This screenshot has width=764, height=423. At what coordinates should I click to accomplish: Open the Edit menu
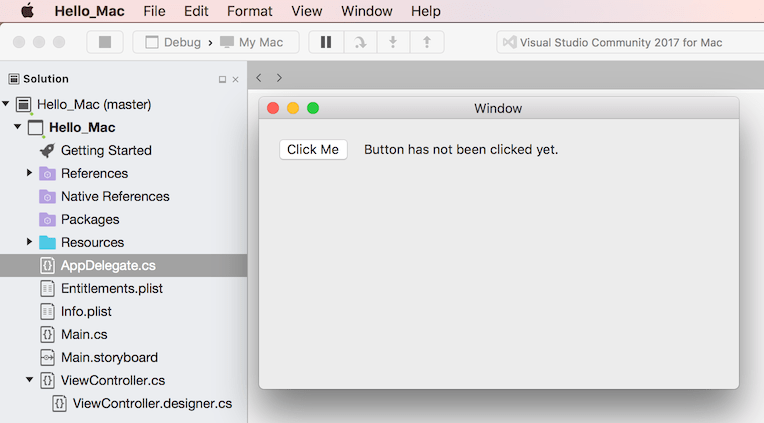[196, 11]
